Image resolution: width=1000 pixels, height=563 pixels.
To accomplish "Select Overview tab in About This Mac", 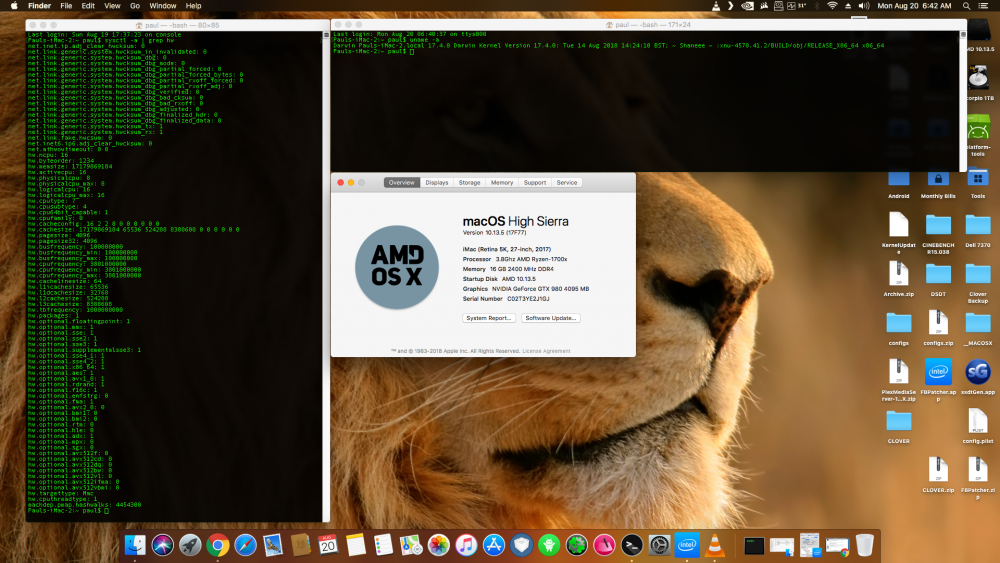I will tap(402, 182).
